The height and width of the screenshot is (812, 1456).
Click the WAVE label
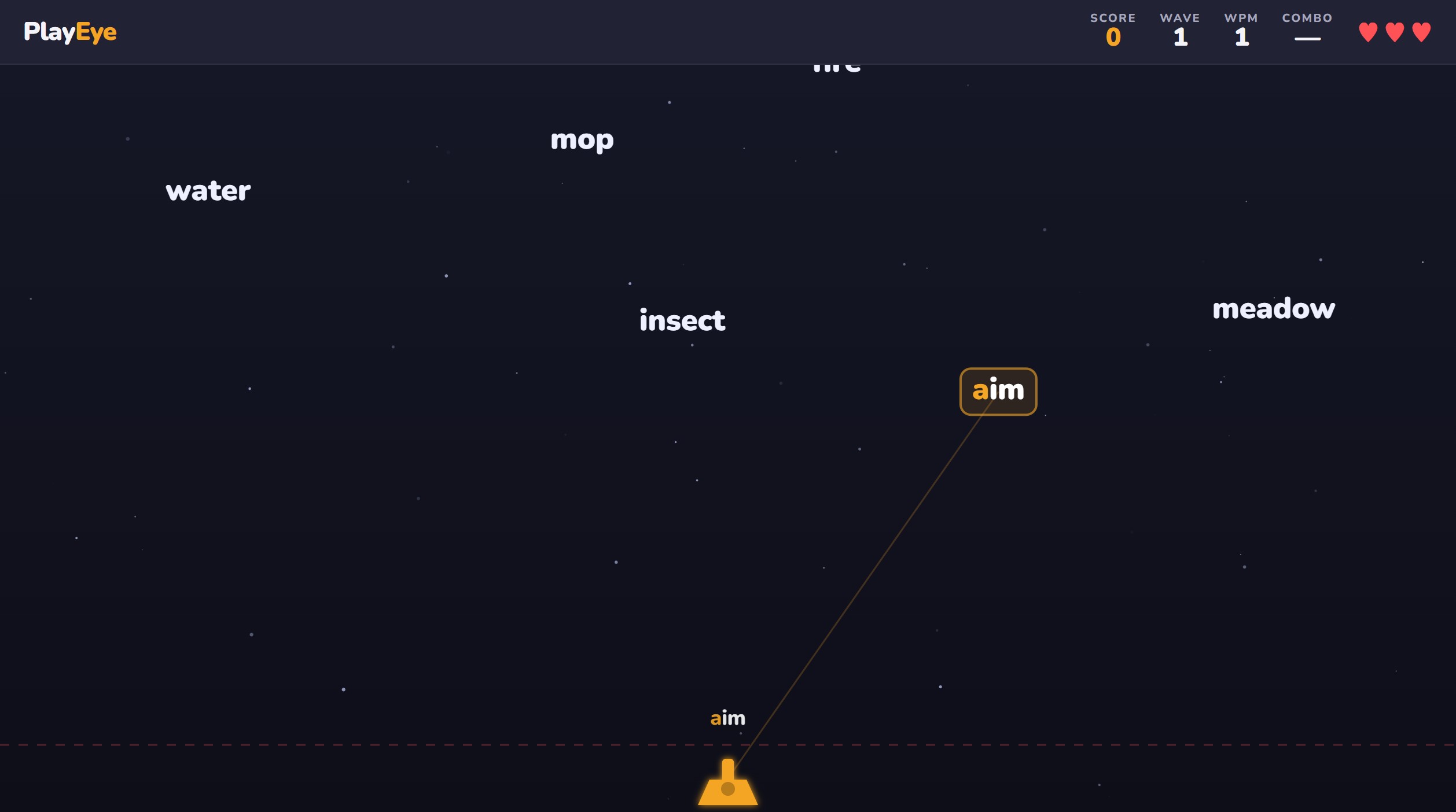pyautogui.click(x=1179, y=18)
